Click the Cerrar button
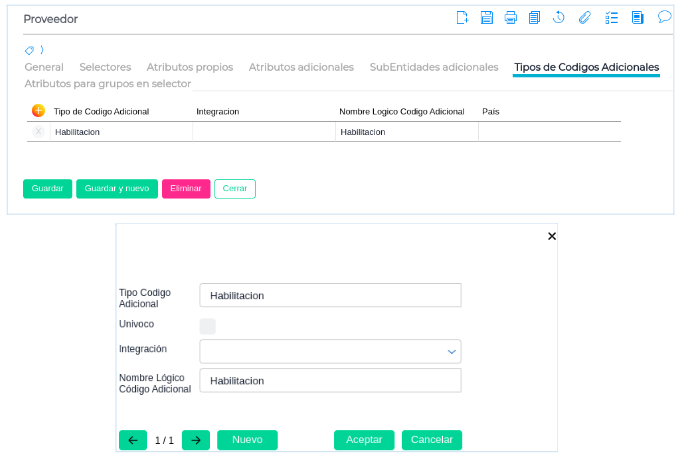The width and height of the screenshot is (683, 457). 235,189
